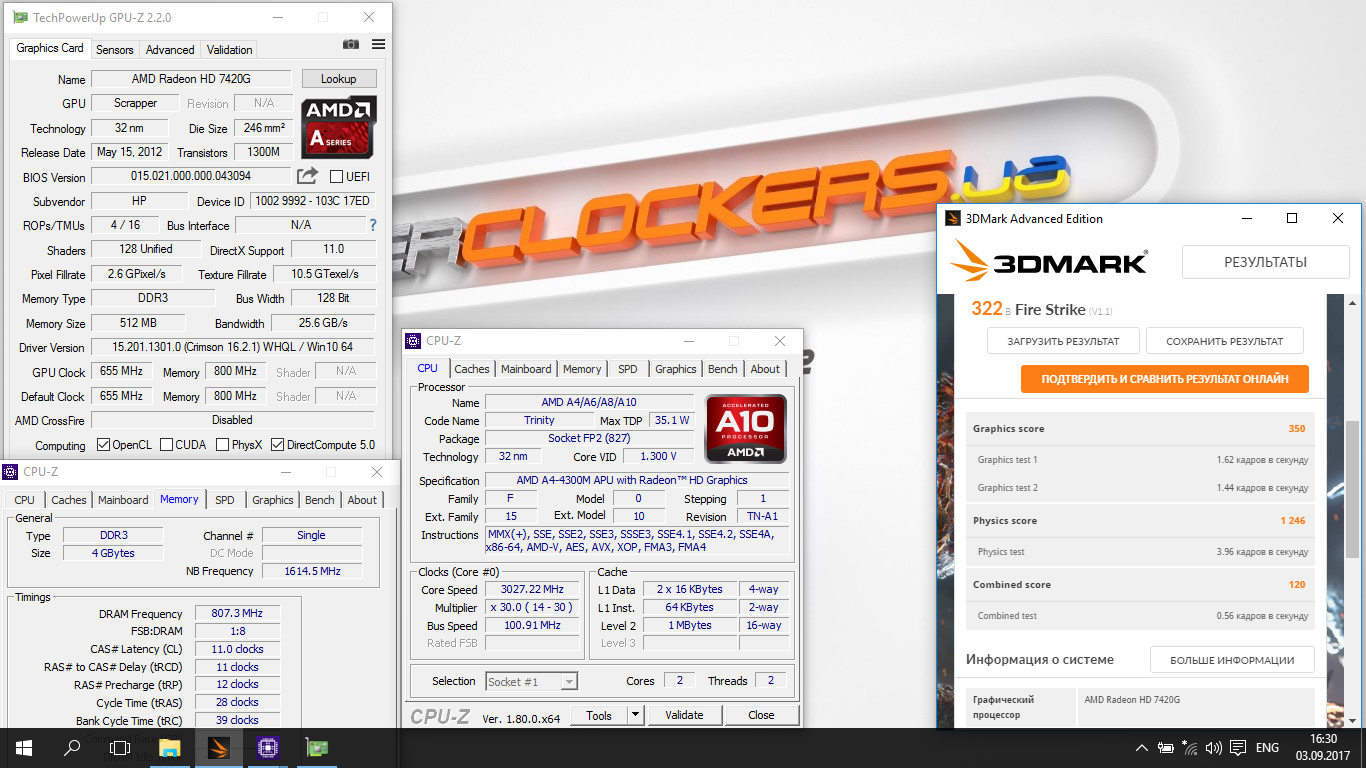Click the Physics score value 1 246
1366x768 pixels.
coord(1293,521)
